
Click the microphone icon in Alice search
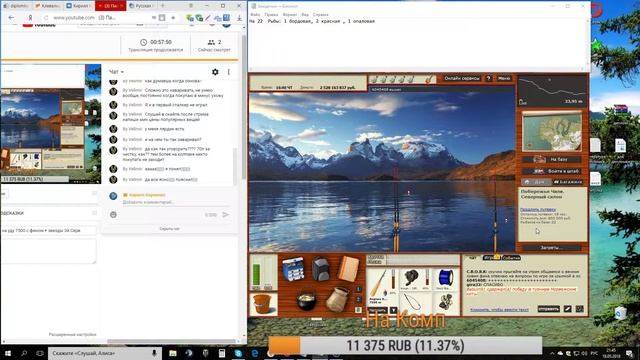[154, 353]
